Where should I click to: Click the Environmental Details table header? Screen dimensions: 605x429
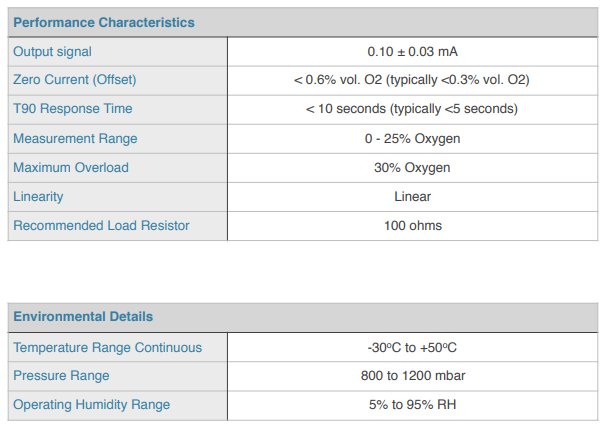[83, 317]
